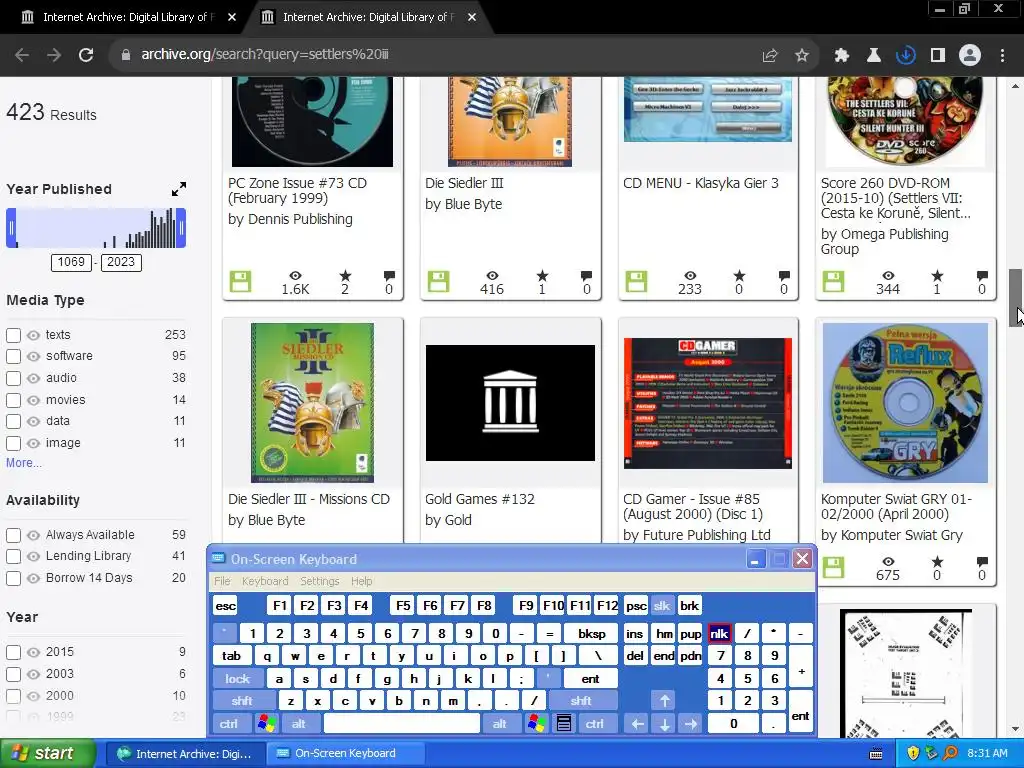Check the software media type checkbox
1024x768 pixels.
tap(13, 357)
